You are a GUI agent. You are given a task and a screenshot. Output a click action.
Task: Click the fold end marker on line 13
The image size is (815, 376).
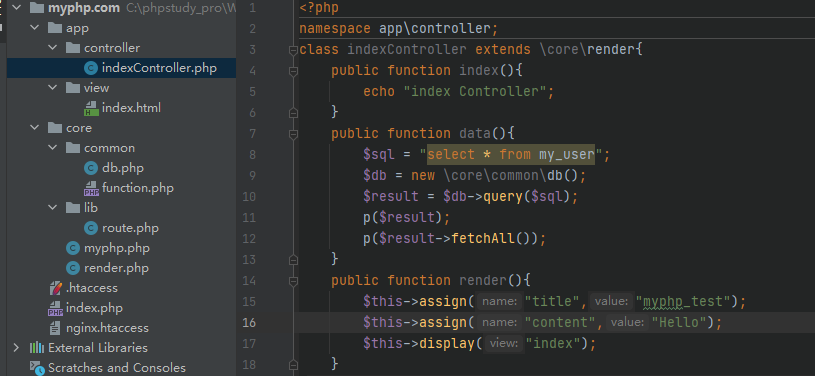coord(293,259)
